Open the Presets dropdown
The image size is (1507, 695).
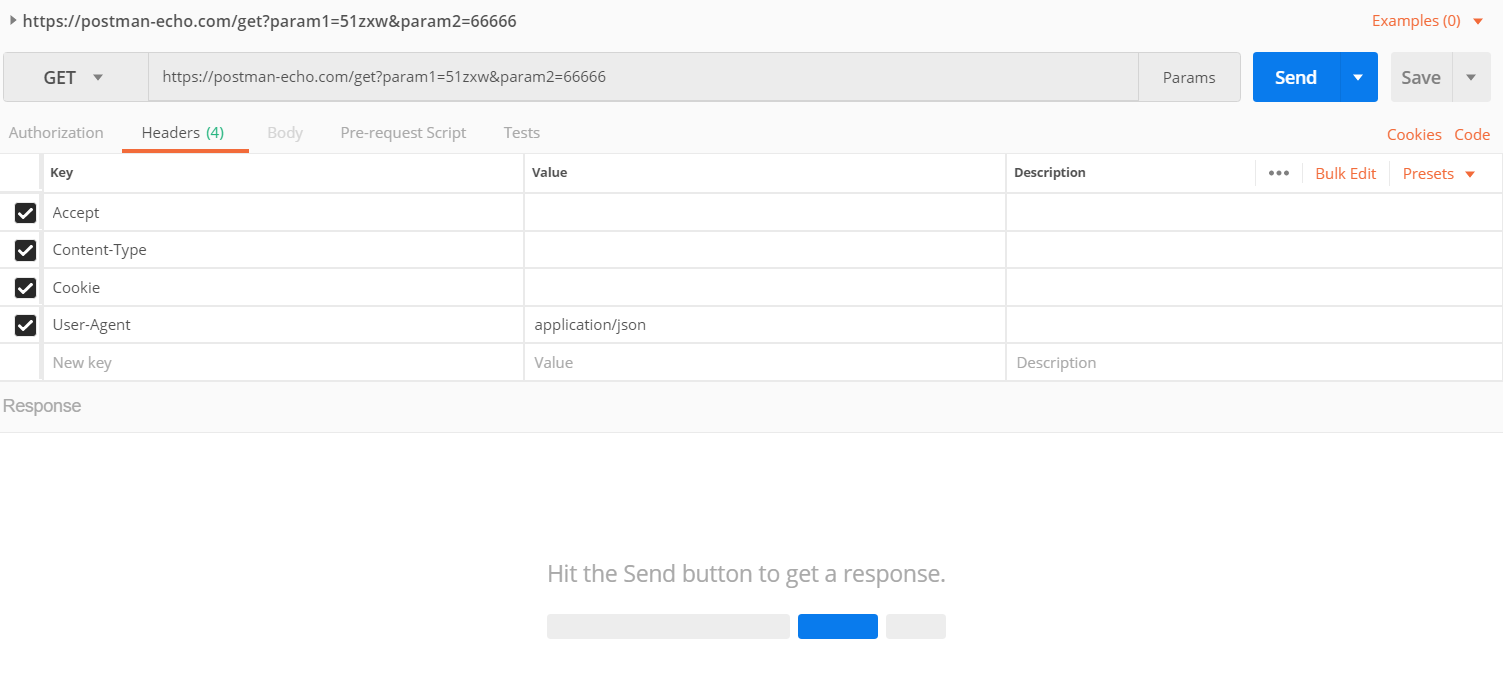click(1438, 174)
